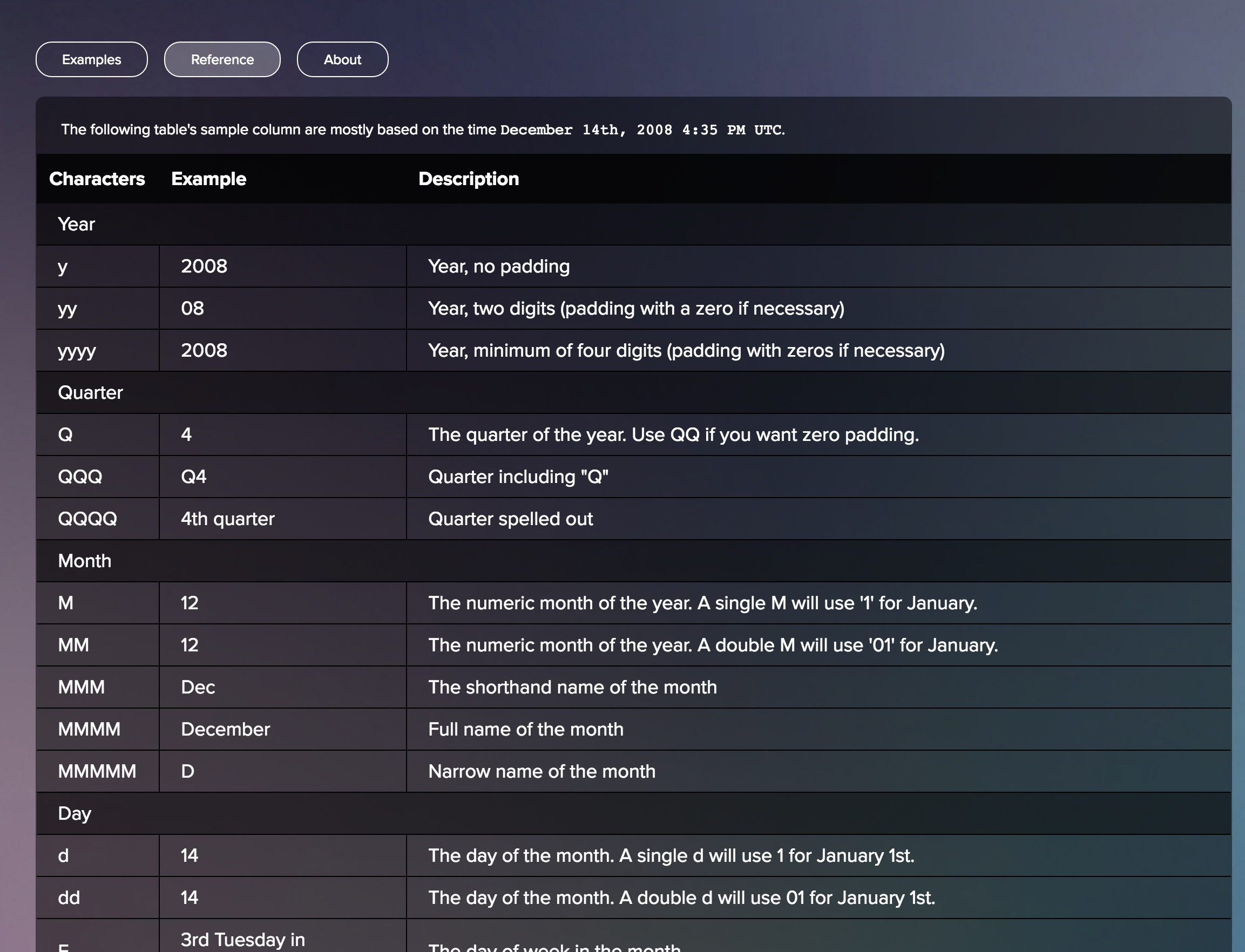Screen dimensions: 1245x952
Task: Click the 'dd' padded day row
Action: (x=97, y=897)
